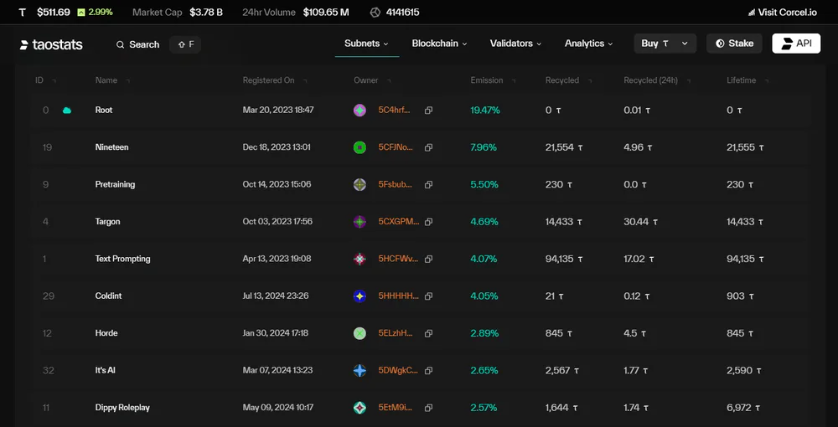The height and width of the screenshot is (427, 838).
Task: Click Horde owner avatar icon
Action: pos(360,333)
